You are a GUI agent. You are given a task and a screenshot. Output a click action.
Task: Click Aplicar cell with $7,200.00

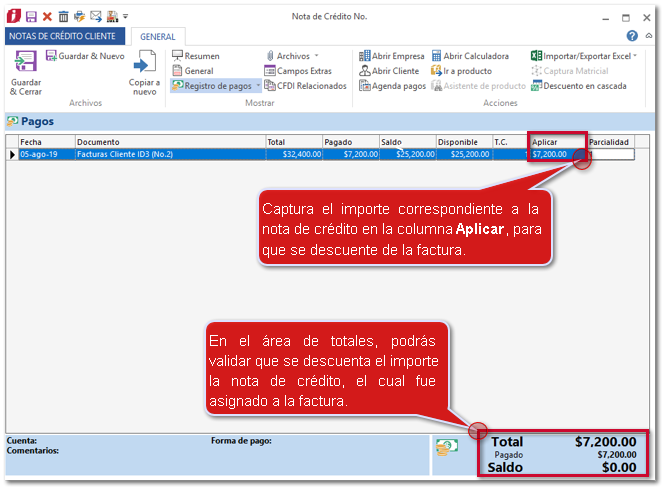click(x=556, y=155)
